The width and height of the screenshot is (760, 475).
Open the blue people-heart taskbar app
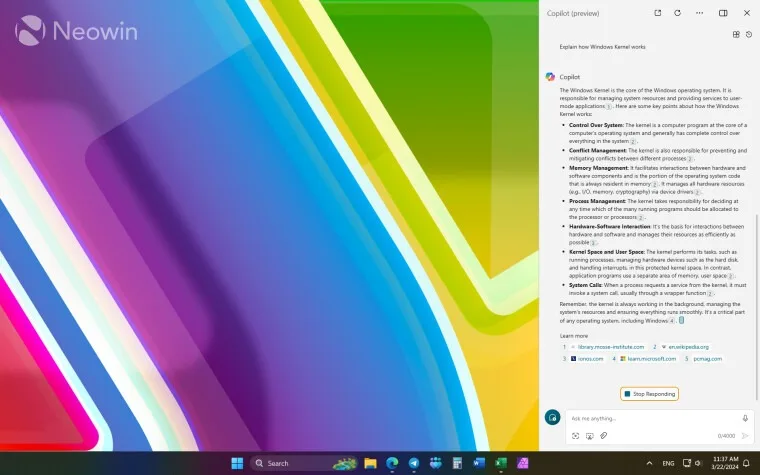[436, 463]
